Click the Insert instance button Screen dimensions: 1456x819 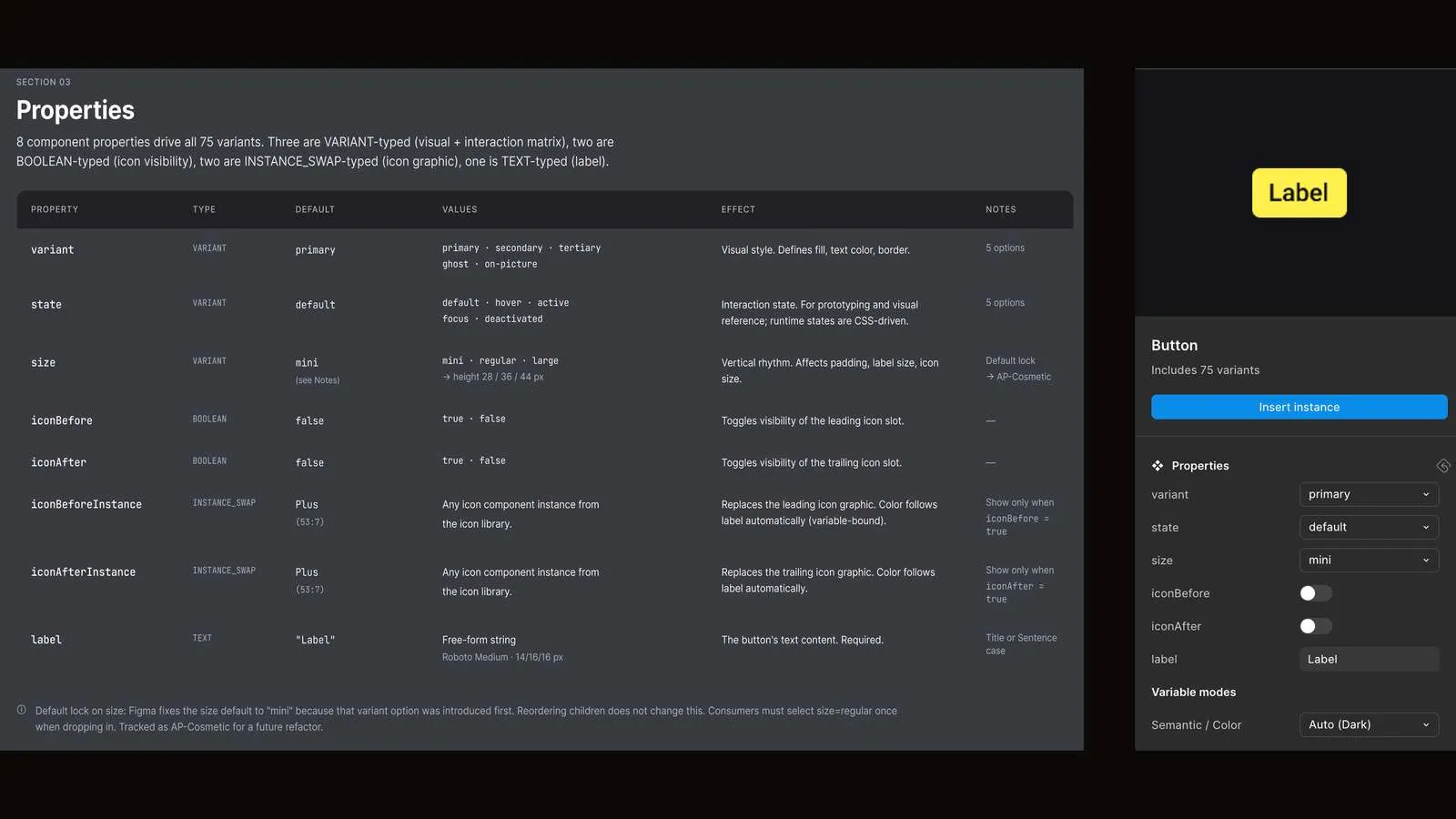(1299, 407)
